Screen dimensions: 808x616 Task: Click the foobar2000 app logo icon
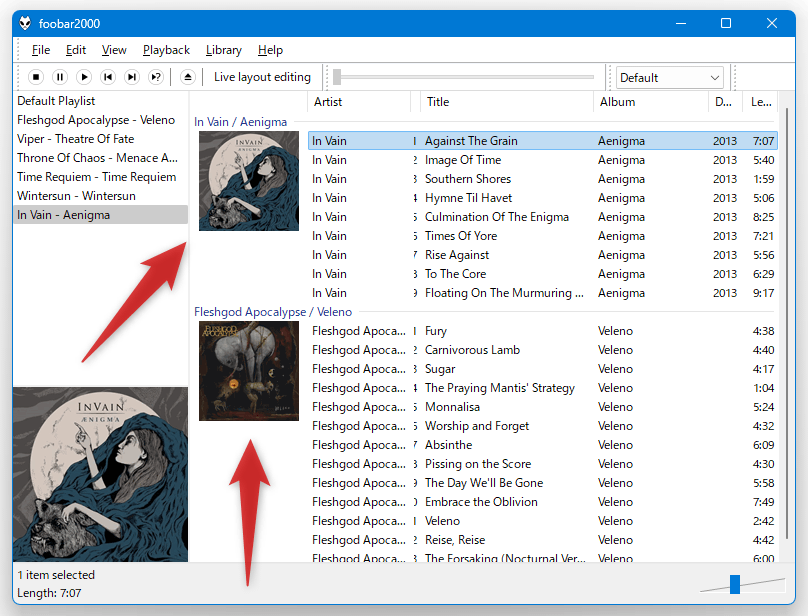coord(25,23)
